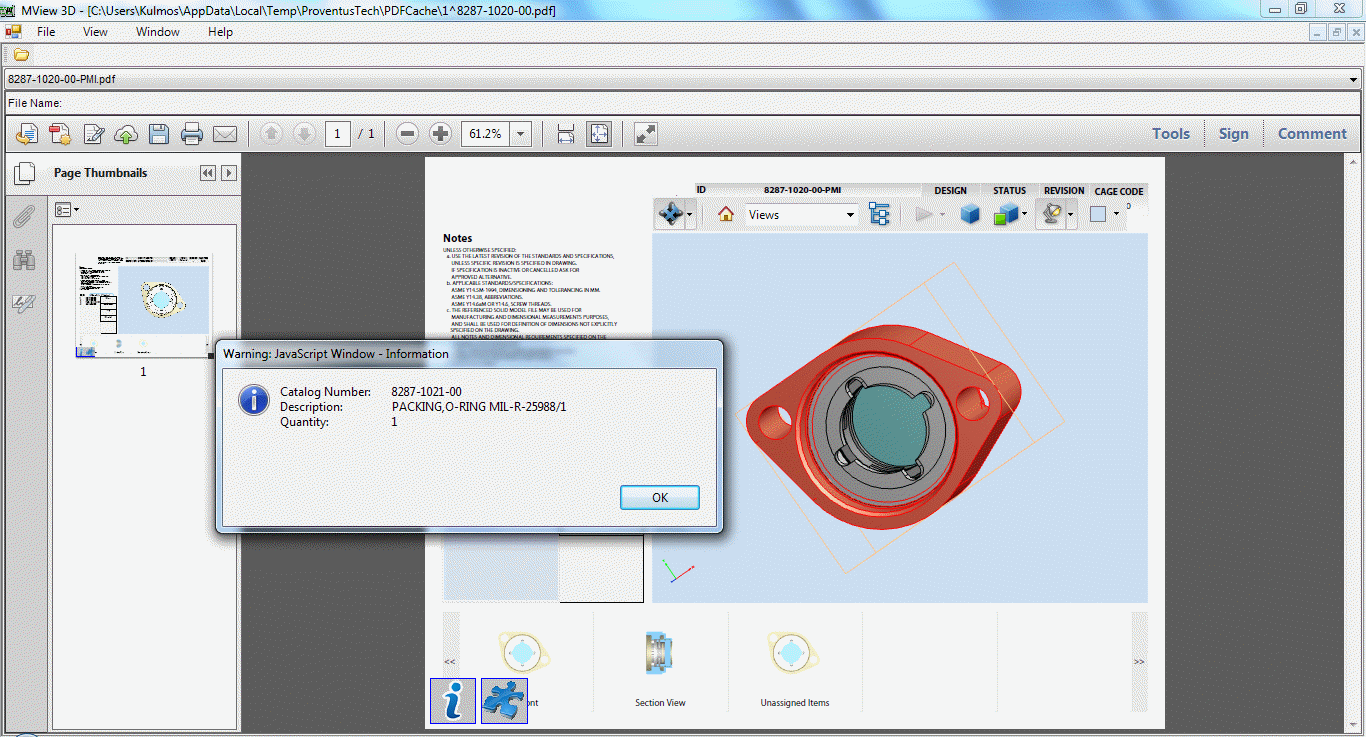Open the Attachments paperclip panel

click(24, 216)
